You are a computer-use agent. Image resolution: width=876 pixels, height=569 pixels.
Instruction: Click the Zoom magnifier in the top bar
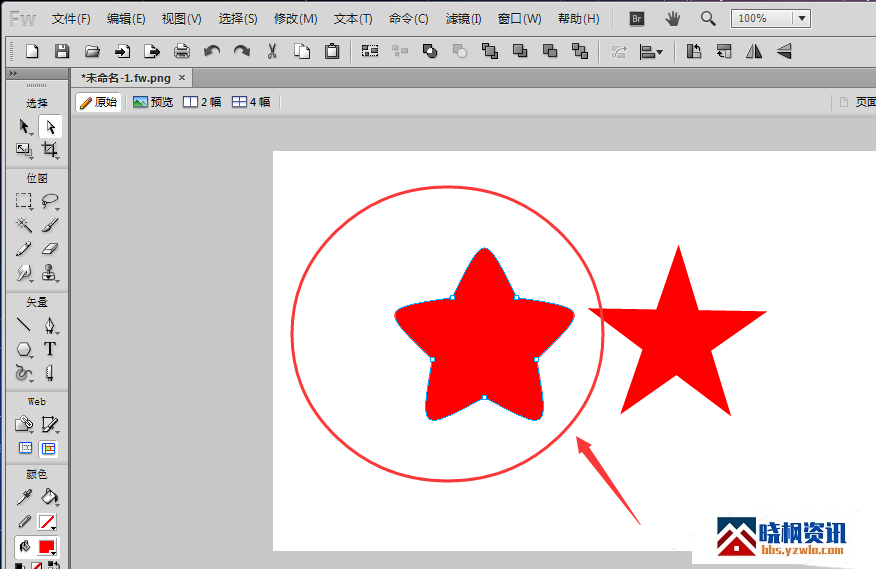click(708, 19)
